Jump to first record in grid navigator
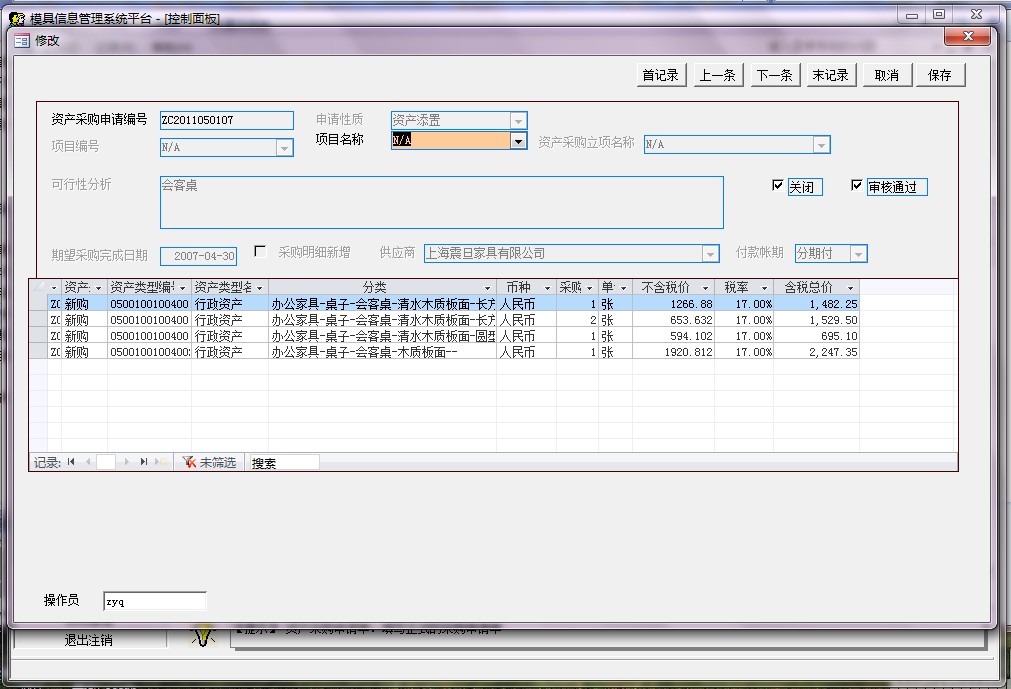 click(x=71, y=461)
